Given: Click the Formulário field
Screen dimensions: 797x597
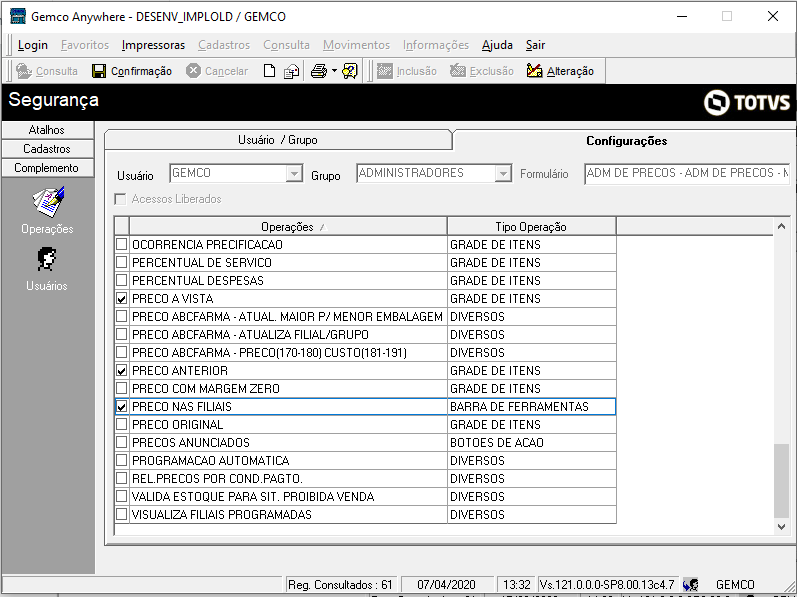Looking at the screenshot, I should [687, 174].
